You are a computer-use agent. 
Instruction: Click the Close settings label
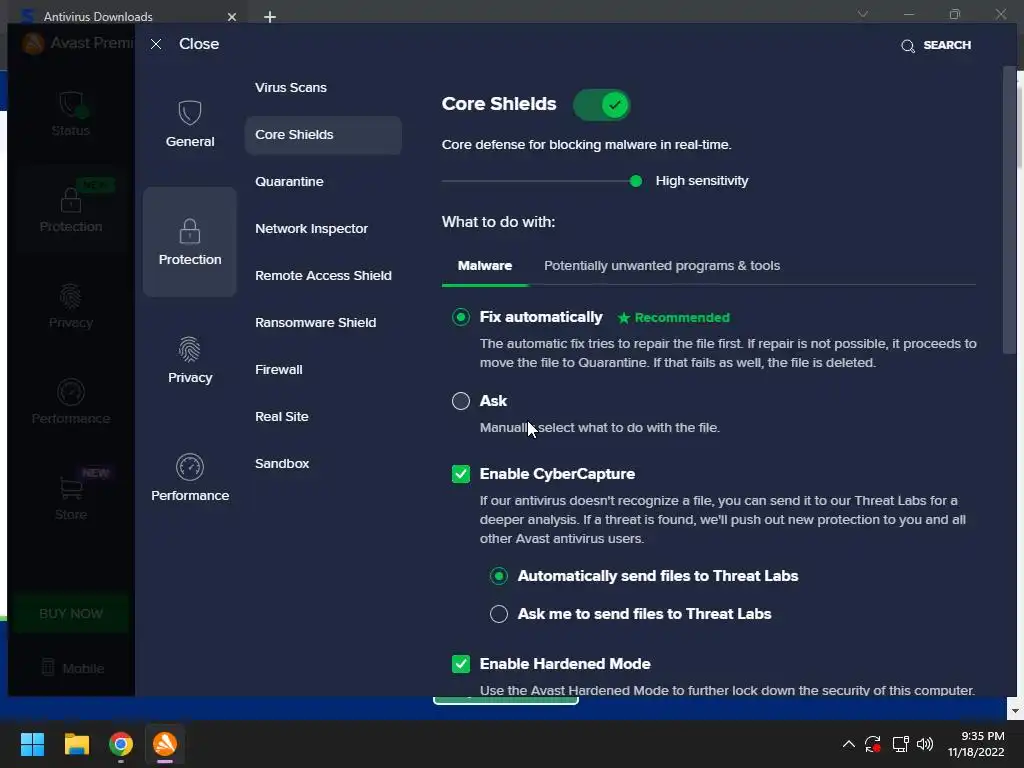(199, 44)
